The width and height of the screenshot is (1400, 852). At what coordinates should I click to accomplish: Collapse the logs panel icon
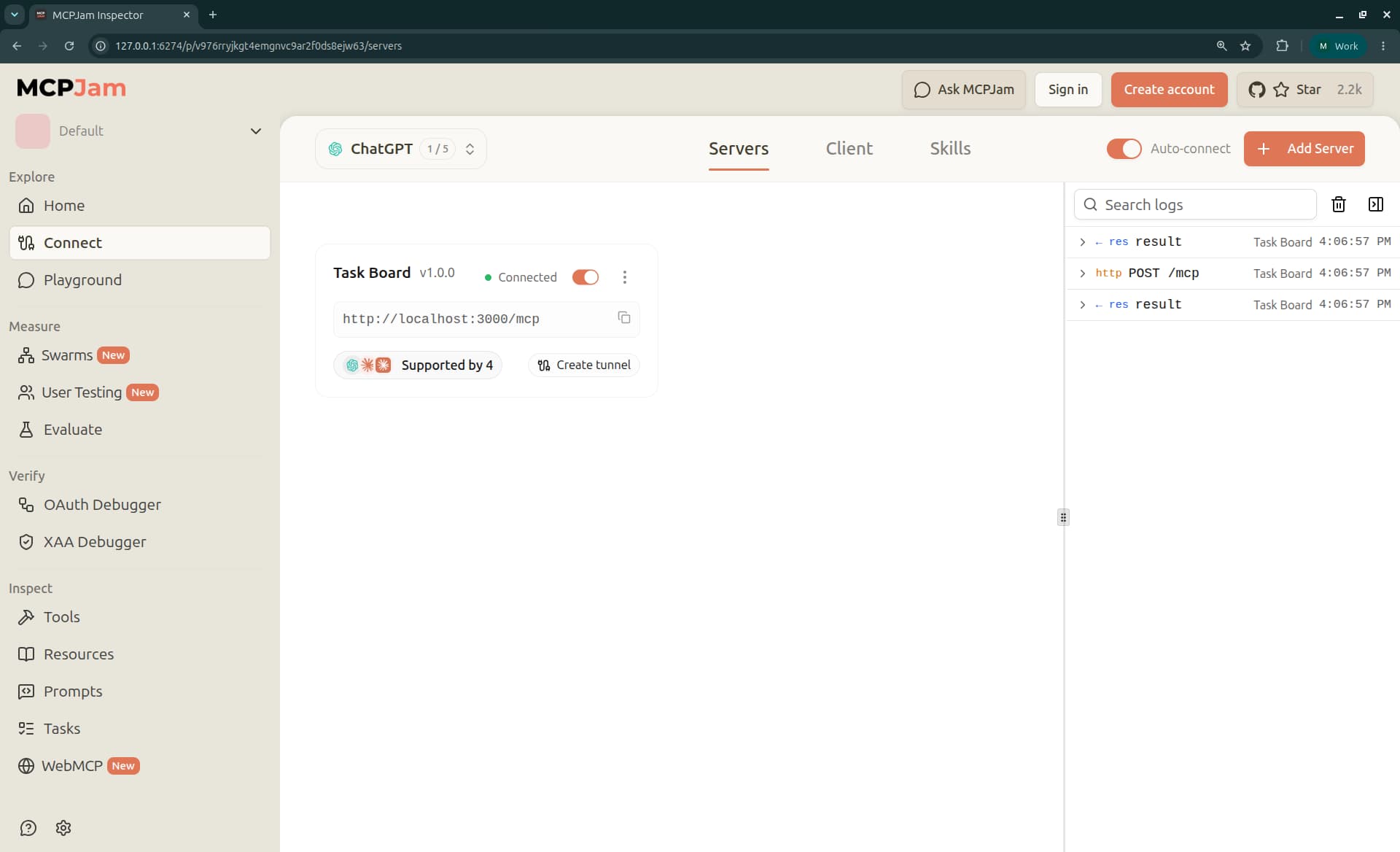[x=1376, y=204]
